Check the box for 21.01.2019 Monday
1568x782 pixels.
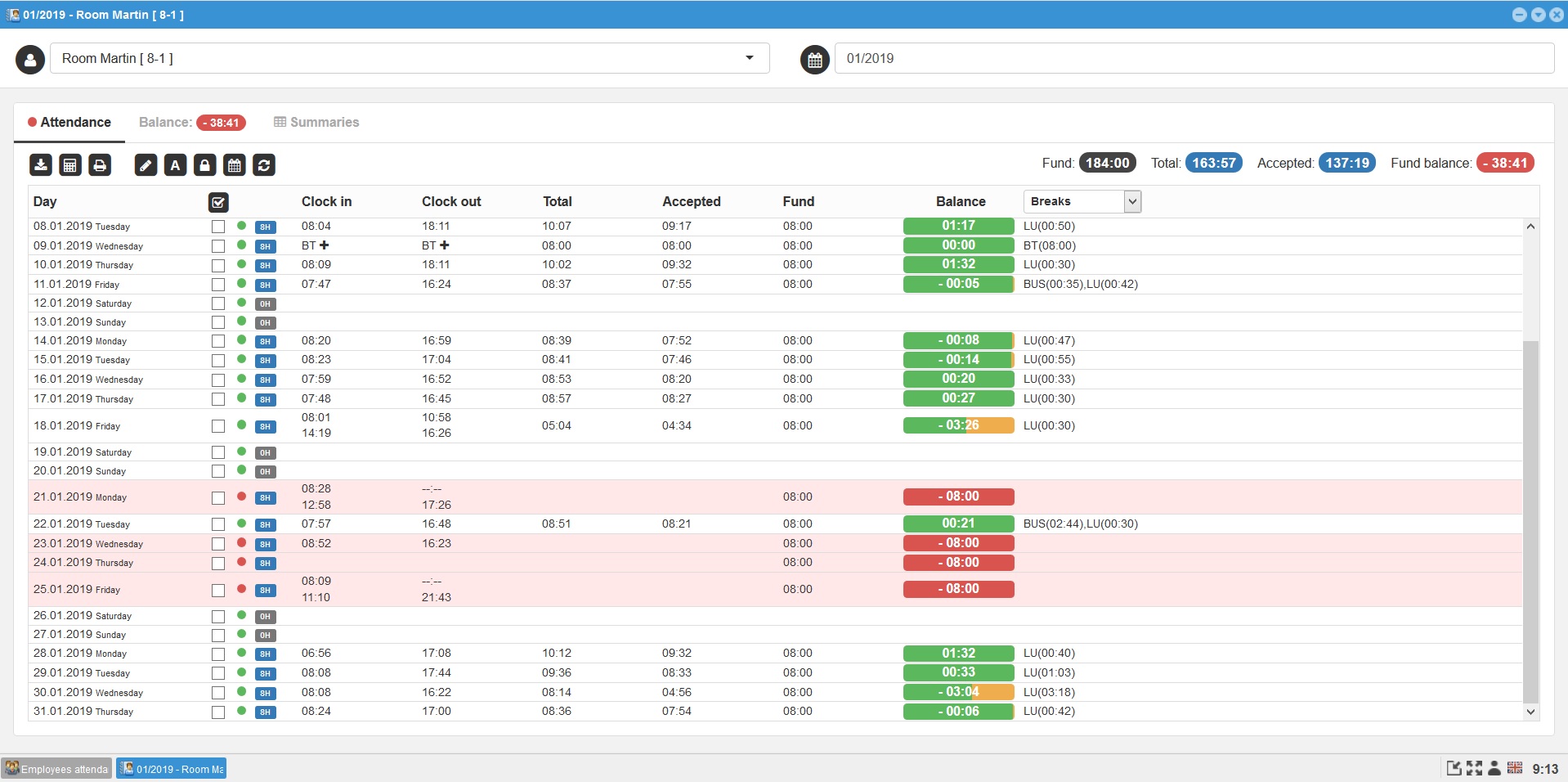click(x=218, y=498)
